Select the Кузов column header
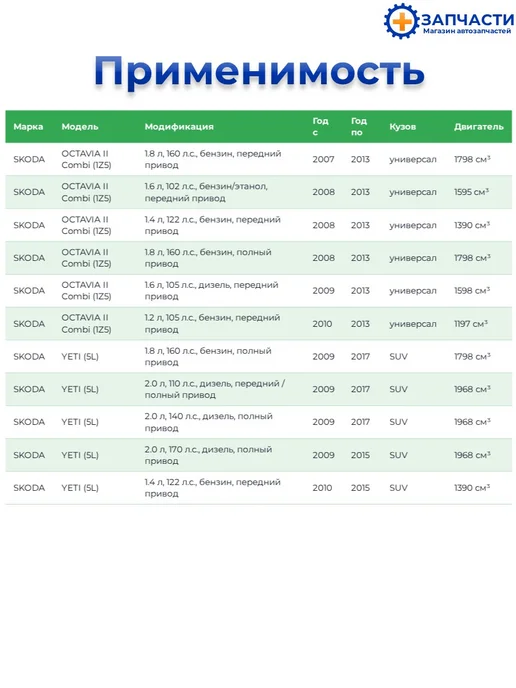The height and width of the screenshot is (688, 516). tap(402, 127)
